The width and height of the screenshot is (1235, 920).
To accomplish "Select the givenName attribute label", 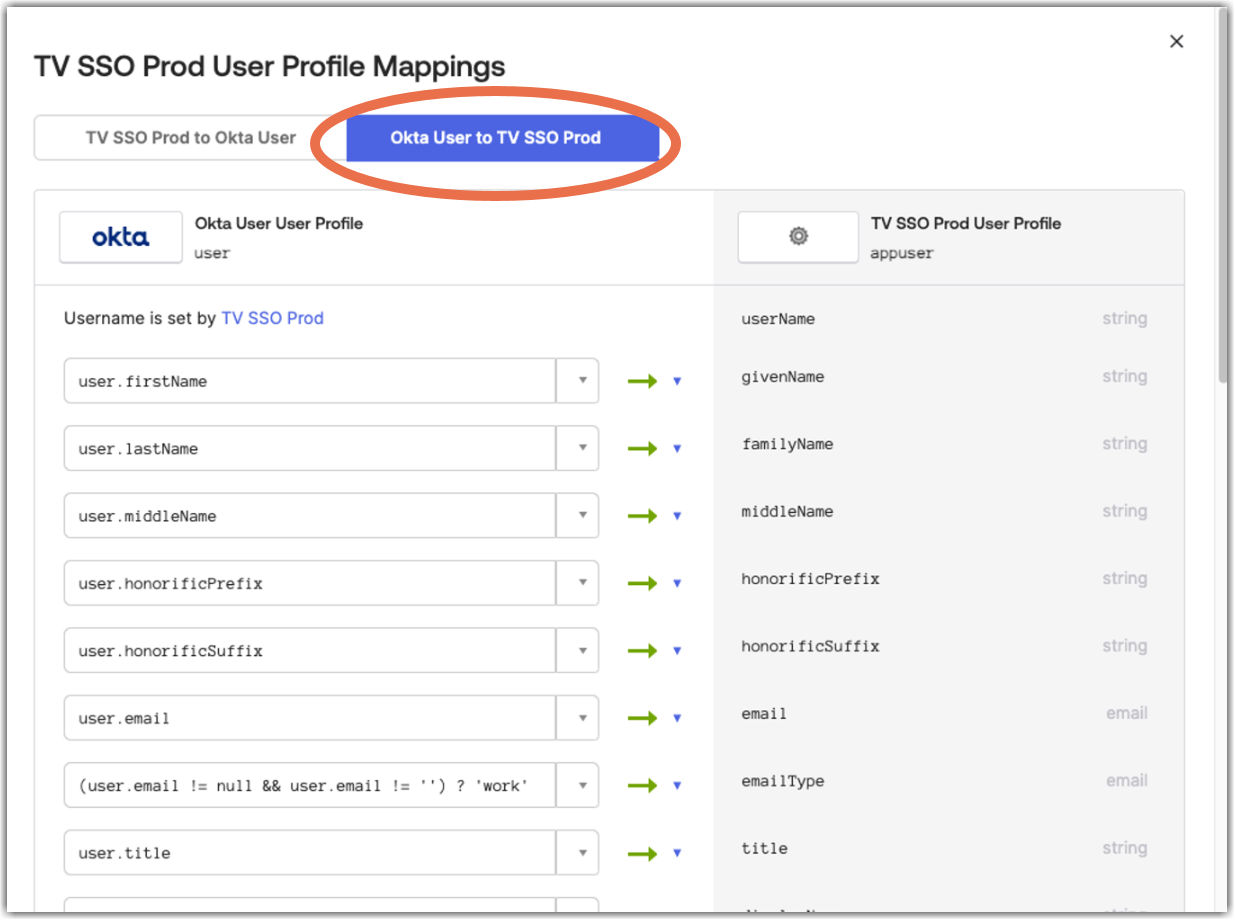I will 783,377.
